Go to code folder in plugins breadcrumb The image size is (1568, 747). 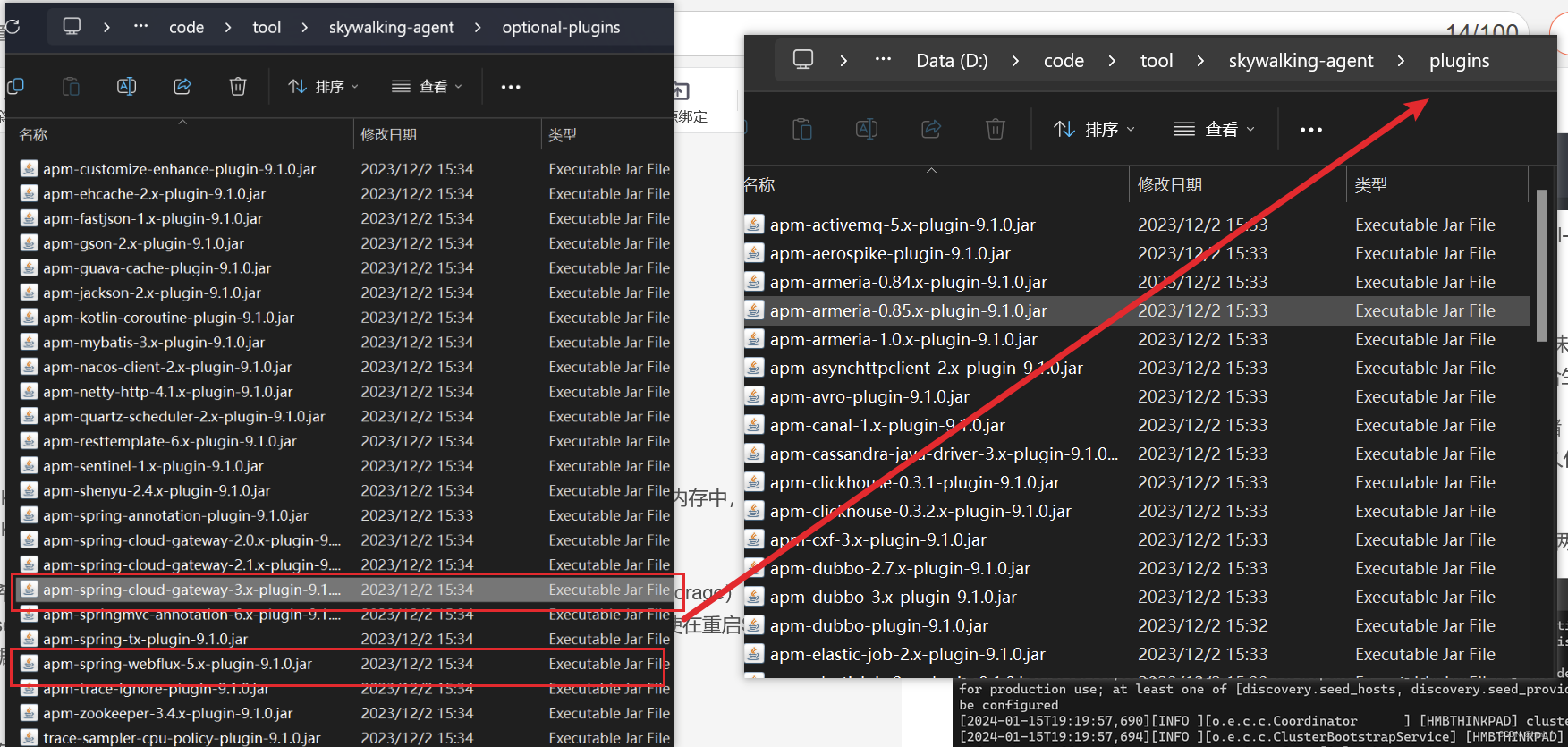pos(1064,61)
